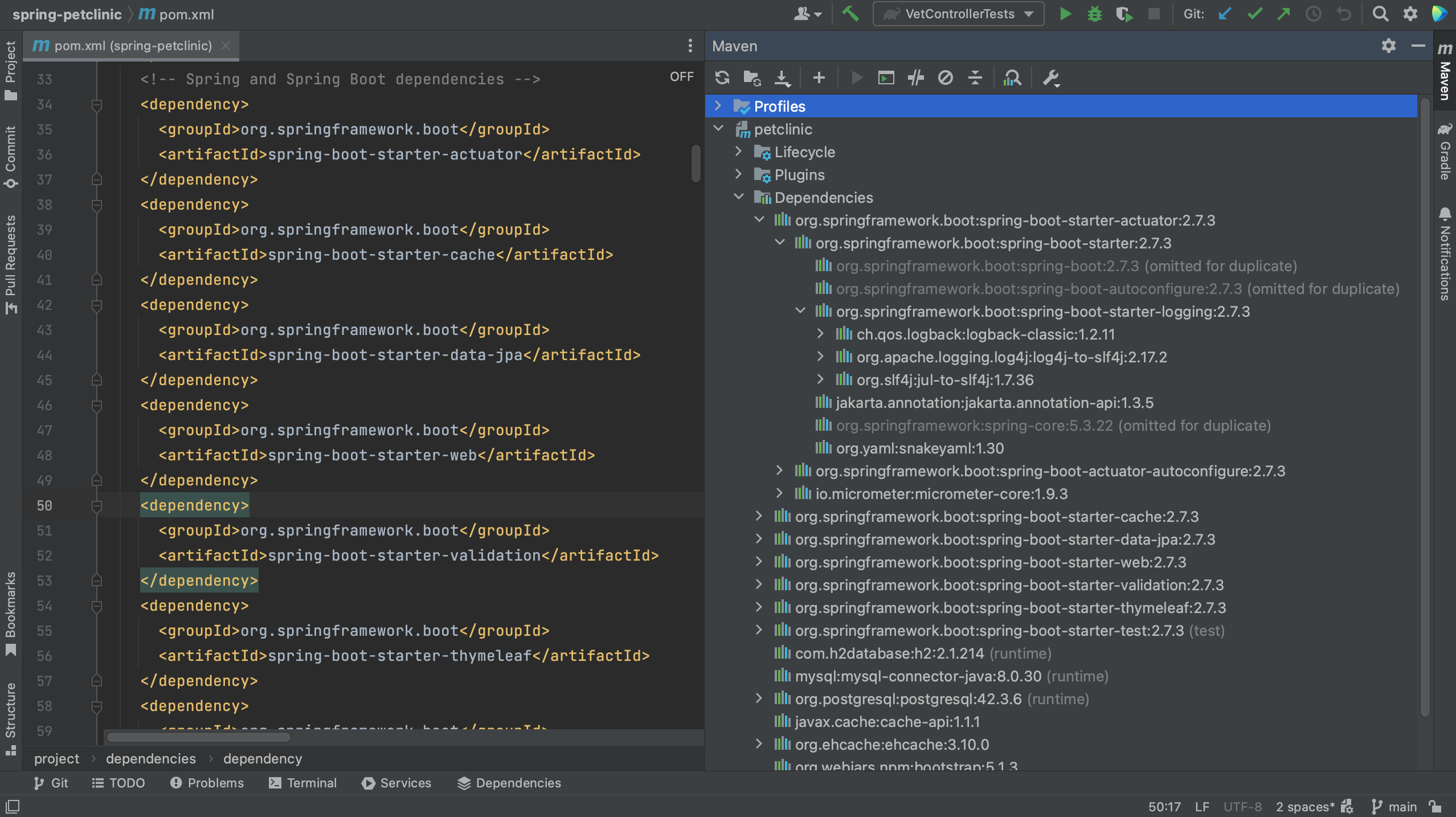The width and height of the screenshot is (1456, 817).
Task: Toggle Maven offline mode
Action: [946, 77]
